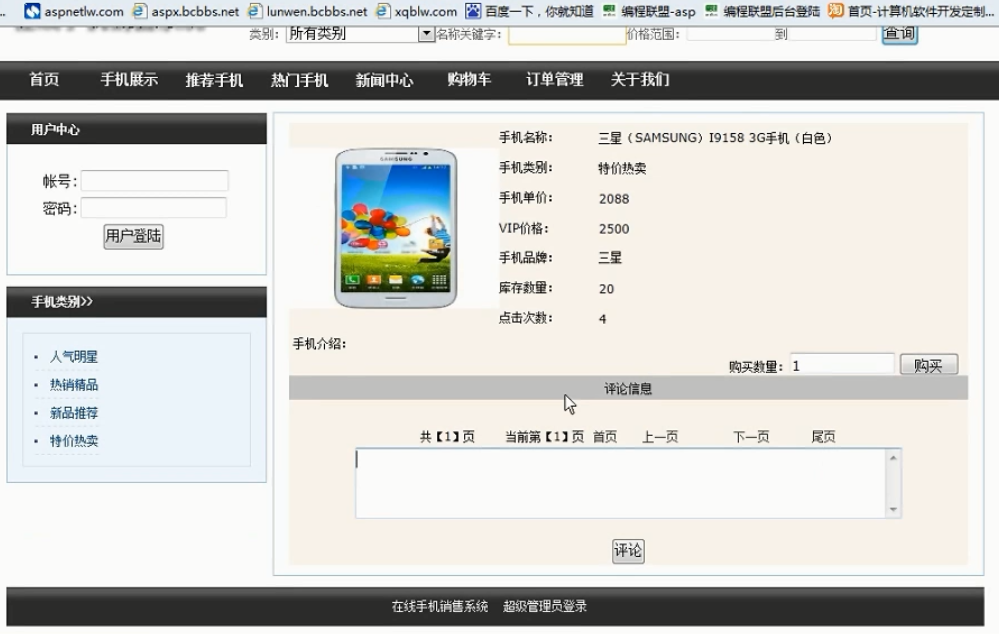This screenshot has width=999, height=634.
Task: Click the 购买 buy button
Action: pyautogui.click(x=929, y=365)
